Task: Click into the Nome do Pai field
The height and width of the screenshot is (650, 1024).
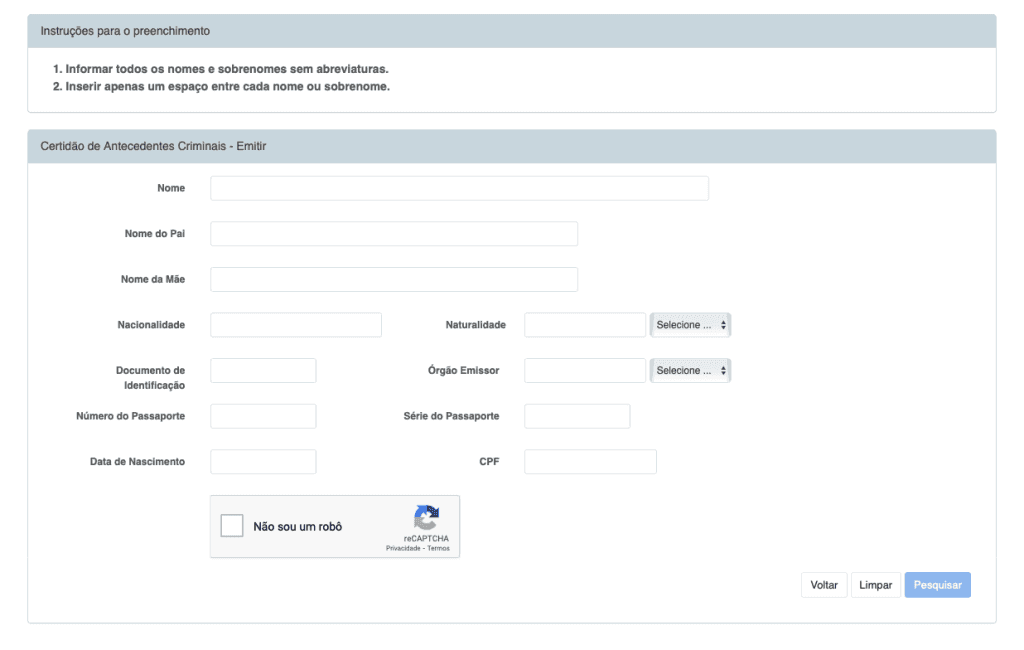Action: [394, 234]
